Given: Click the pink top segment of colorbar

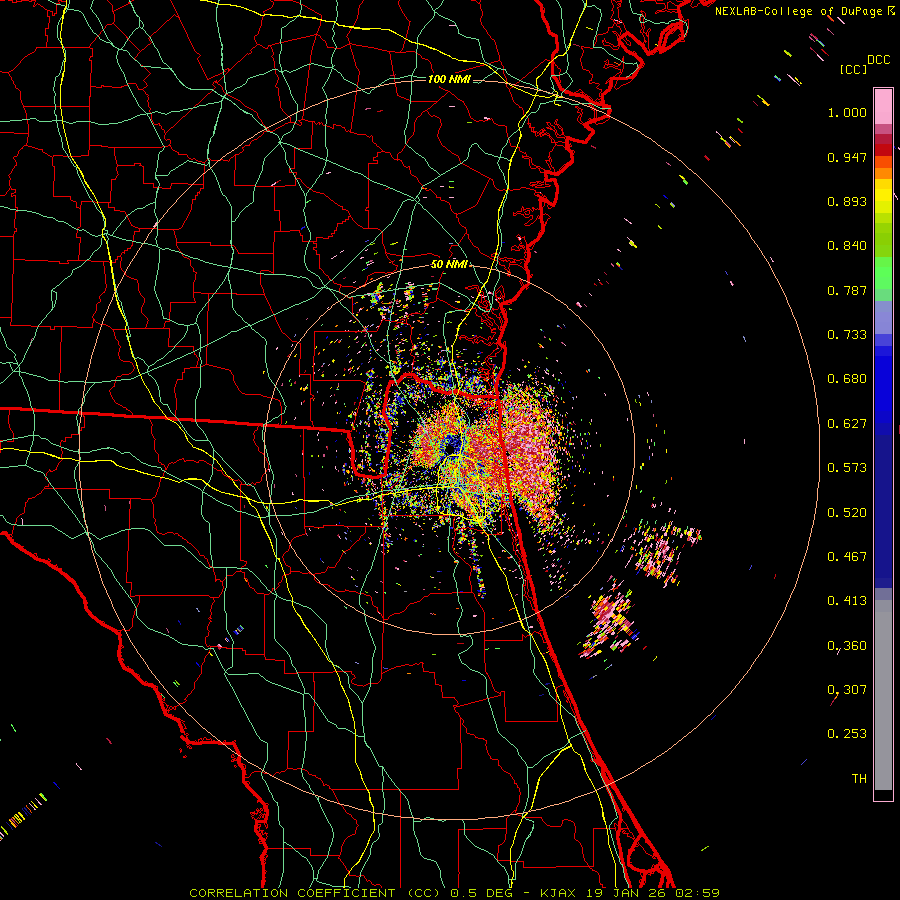Looking at the screenshot, I should click(883, 106).
